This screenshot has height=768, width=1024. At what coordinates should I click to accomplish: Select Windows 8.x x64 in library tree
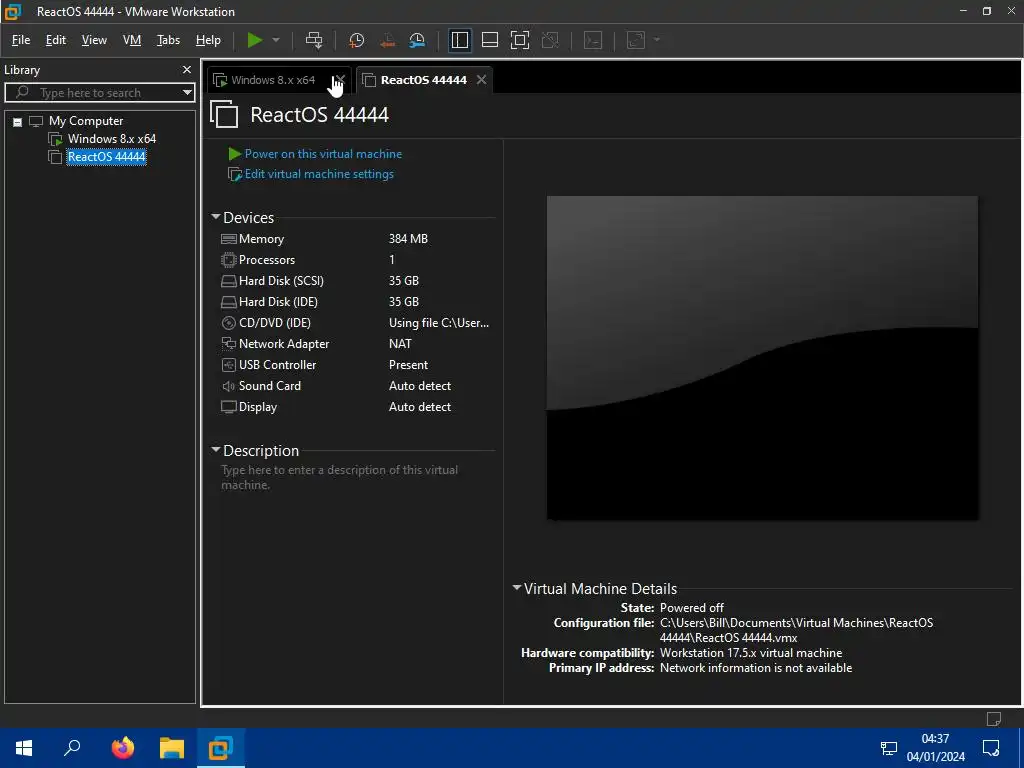tap(112, 138)
